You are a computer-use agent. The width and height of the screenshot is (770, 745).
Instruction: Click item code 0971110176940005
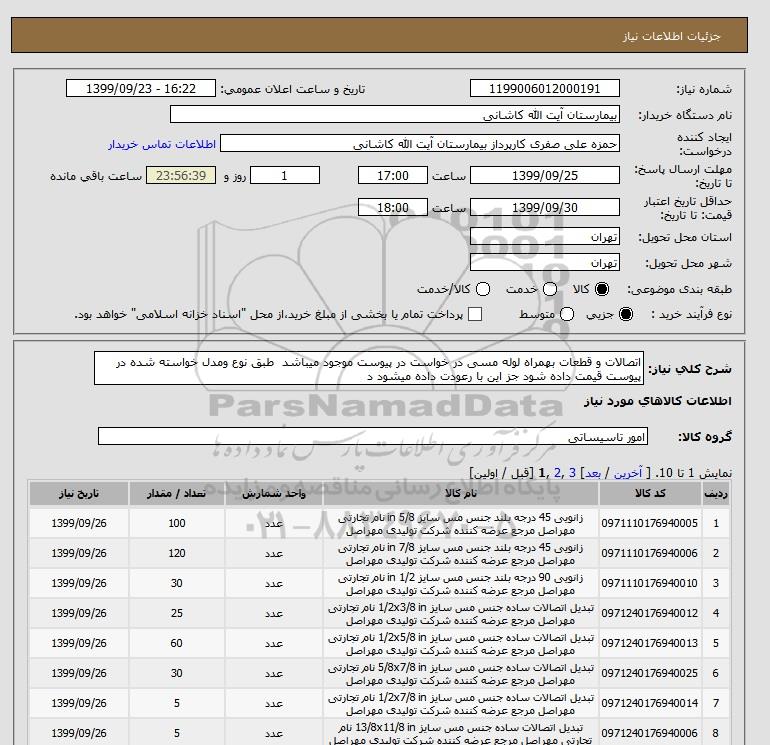pos(650,524)
